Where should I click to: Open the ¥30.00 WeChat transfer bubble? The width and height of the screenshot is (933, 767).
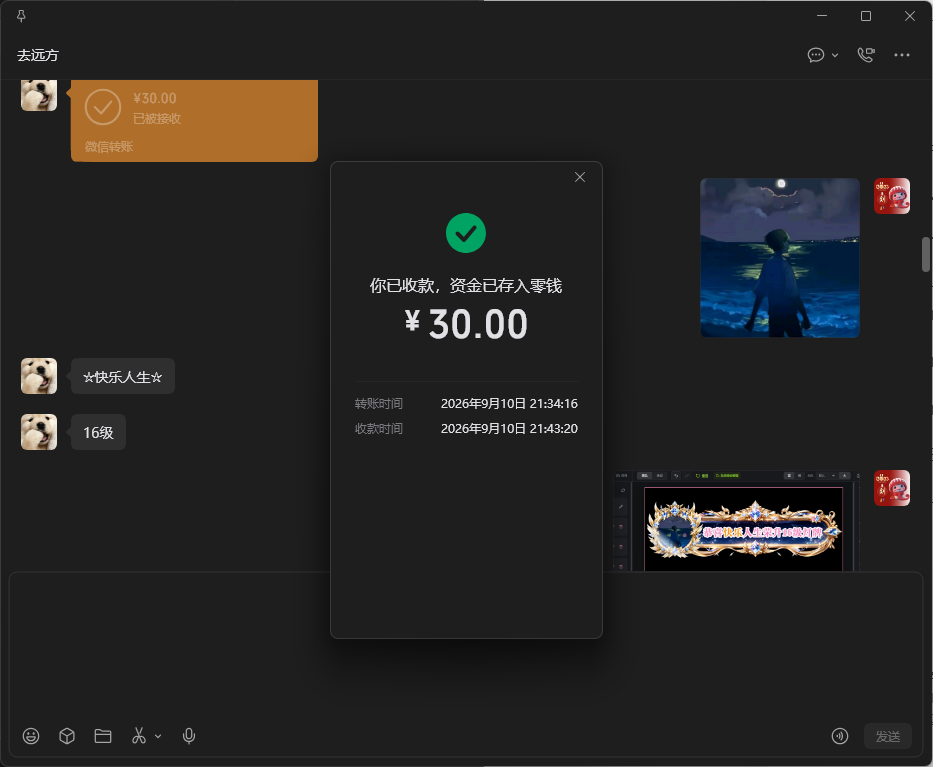(x=195, y=121)
